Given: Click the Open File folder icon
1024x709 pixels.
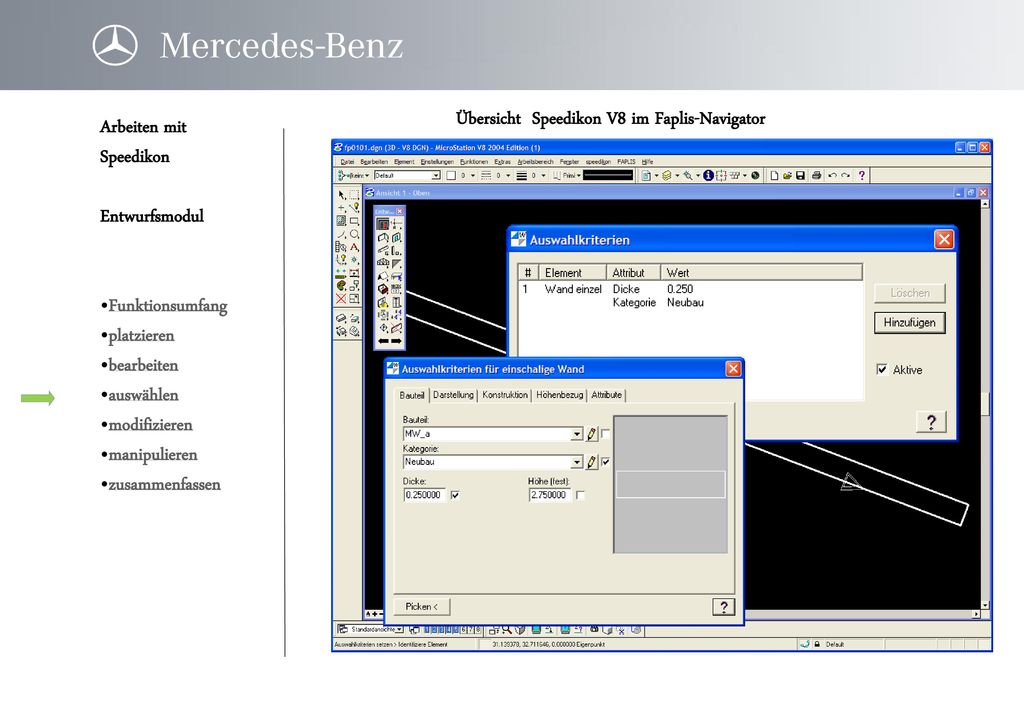Looking at the screenshot, I should (x=787, y=176).
